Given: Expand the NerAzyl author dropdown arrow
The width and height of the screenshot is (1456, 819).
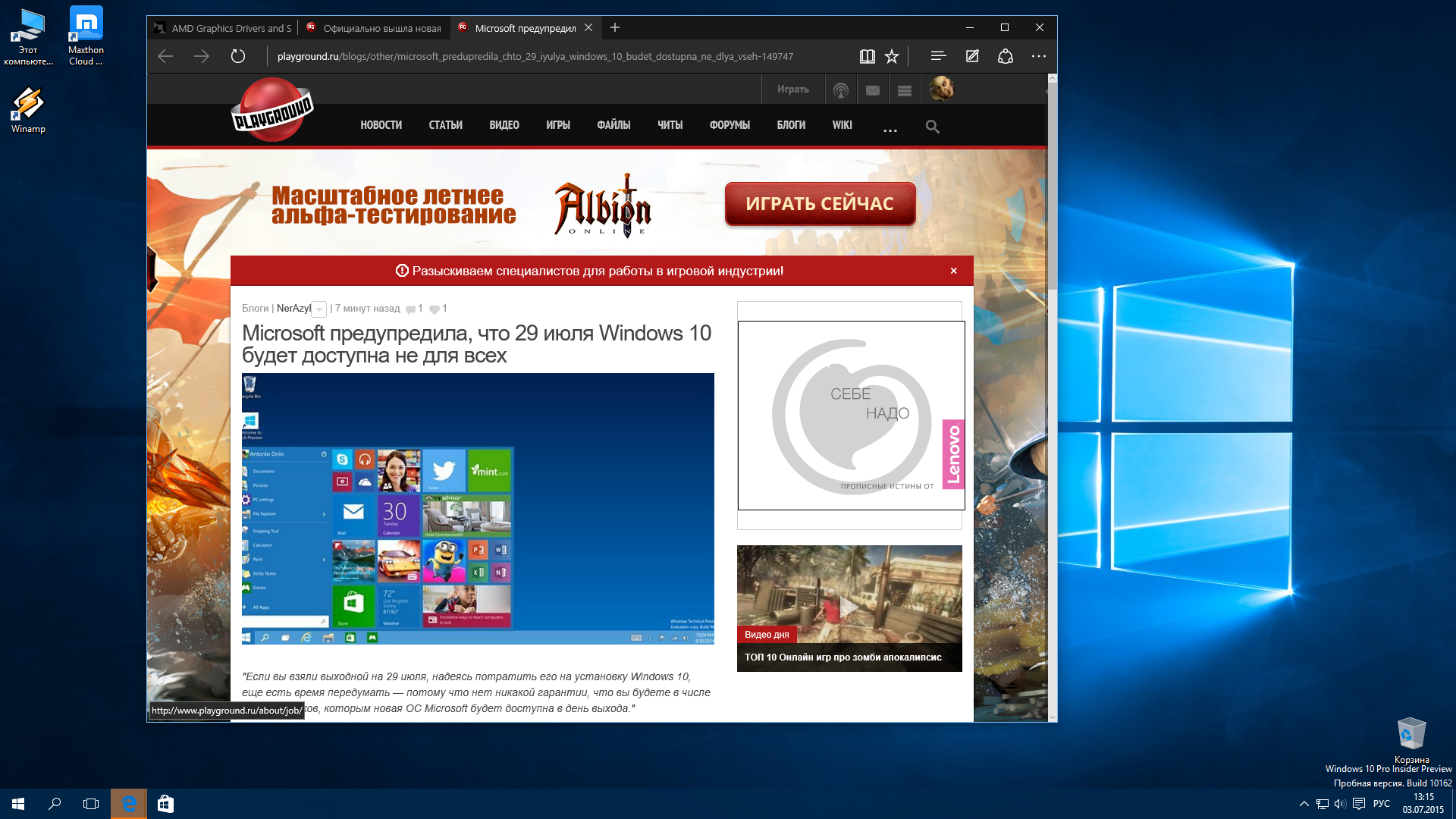Looking at the screenshot, I should pos(319,309).
